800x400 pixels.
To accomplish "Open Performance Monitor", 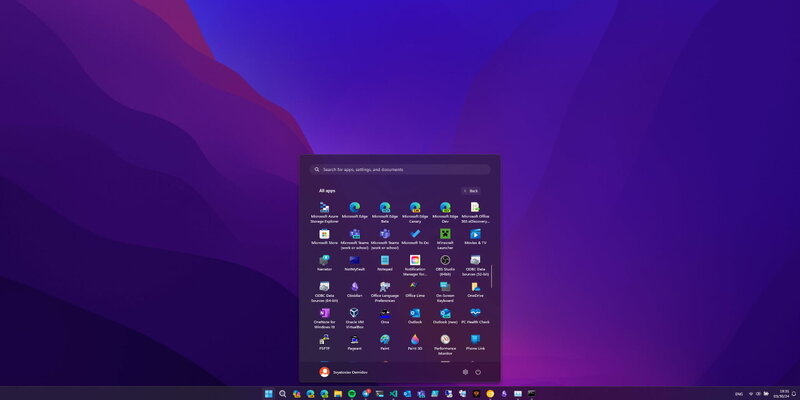I will [445, 345].
